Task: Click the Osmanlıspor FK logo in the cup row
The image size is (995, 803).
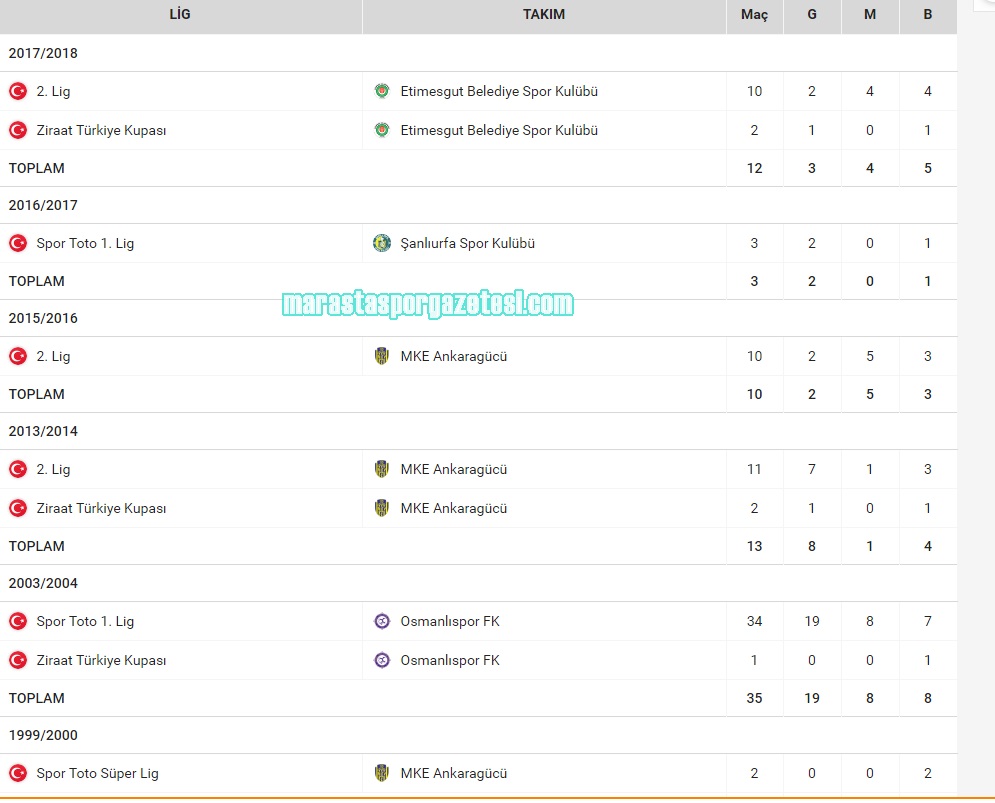Action: [382, 660]
